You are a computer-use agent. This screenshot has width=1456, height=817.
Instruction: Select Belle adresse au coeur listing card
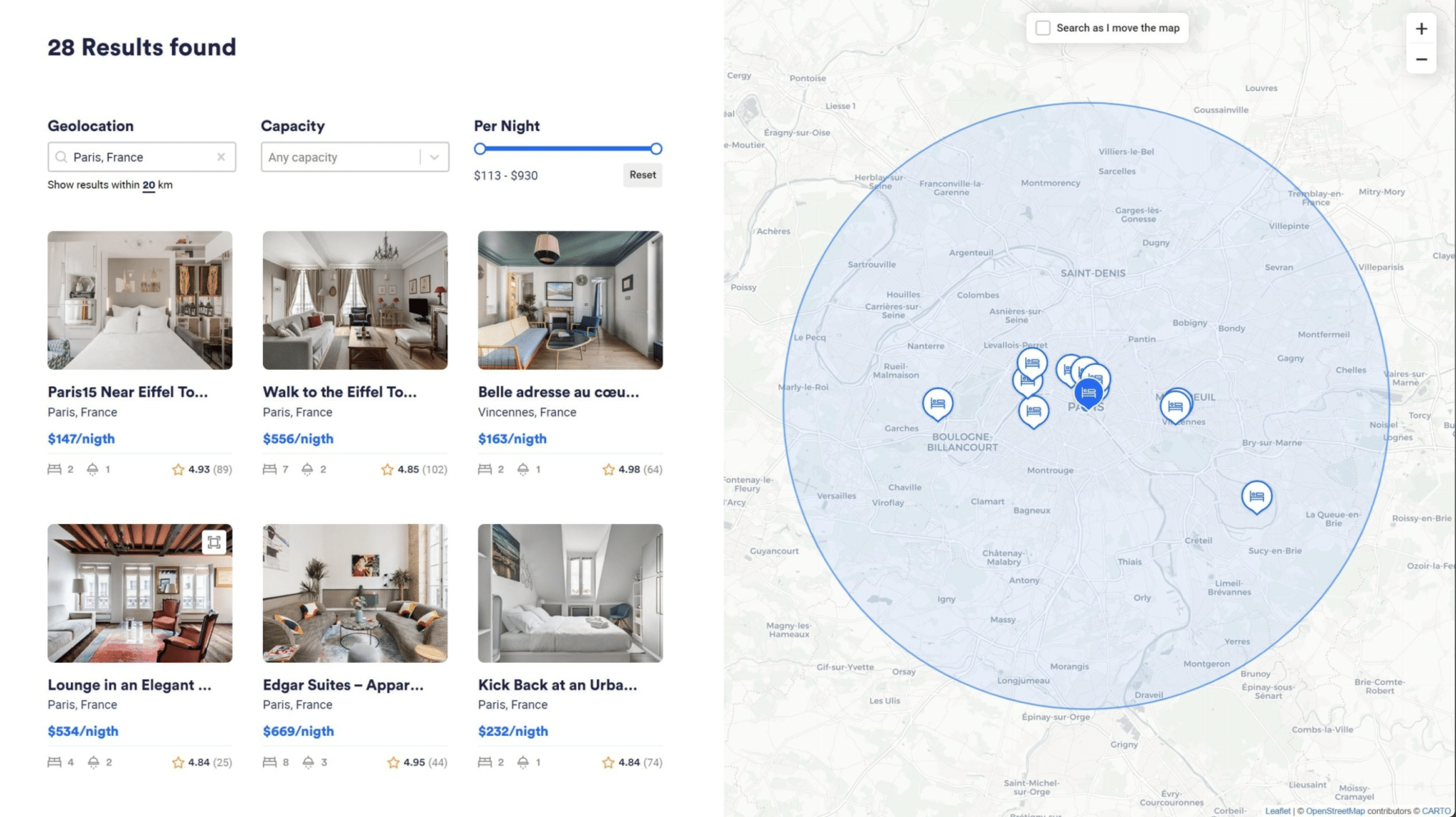point(570,355)
